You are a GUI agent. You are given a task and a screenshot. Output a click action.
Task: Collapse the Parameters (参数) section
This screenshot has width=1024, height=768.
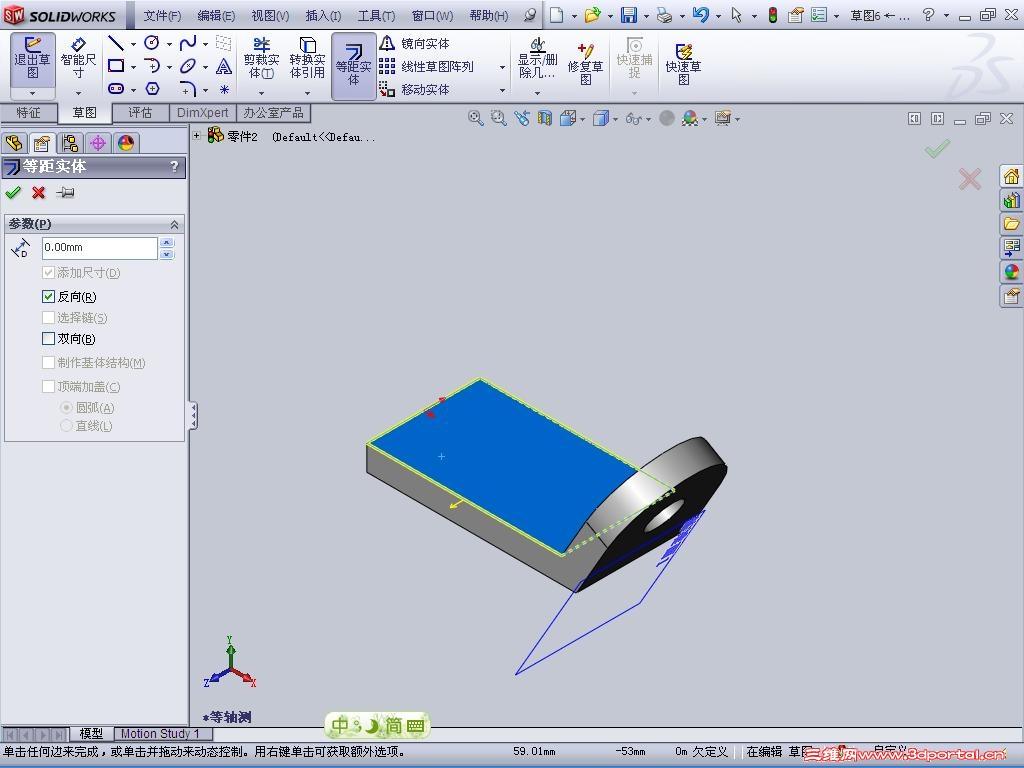click(x=174, y=224)
